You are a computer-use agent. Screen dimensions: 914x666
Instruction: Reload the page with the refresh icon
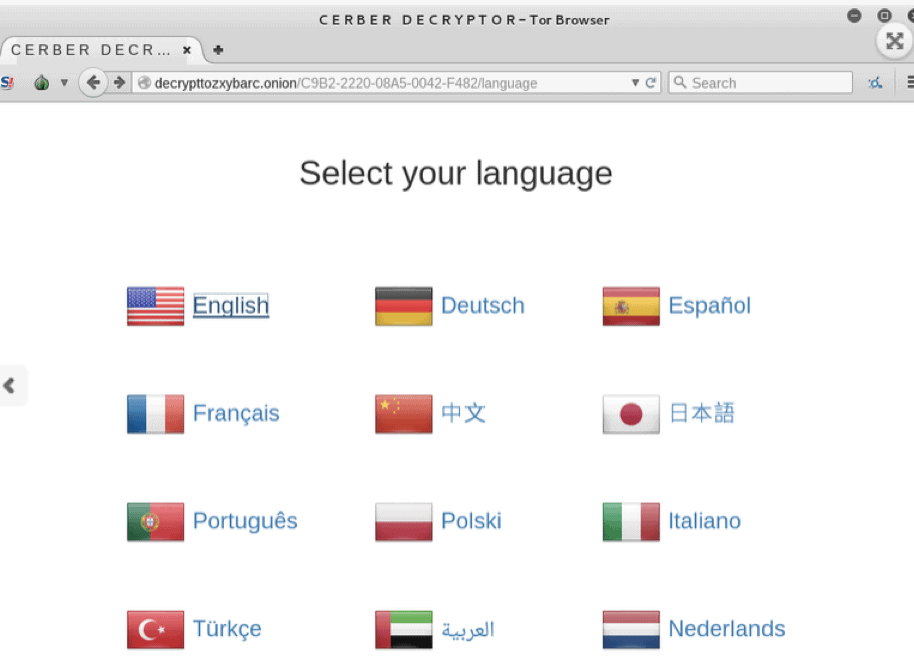[x=651, y=83]
